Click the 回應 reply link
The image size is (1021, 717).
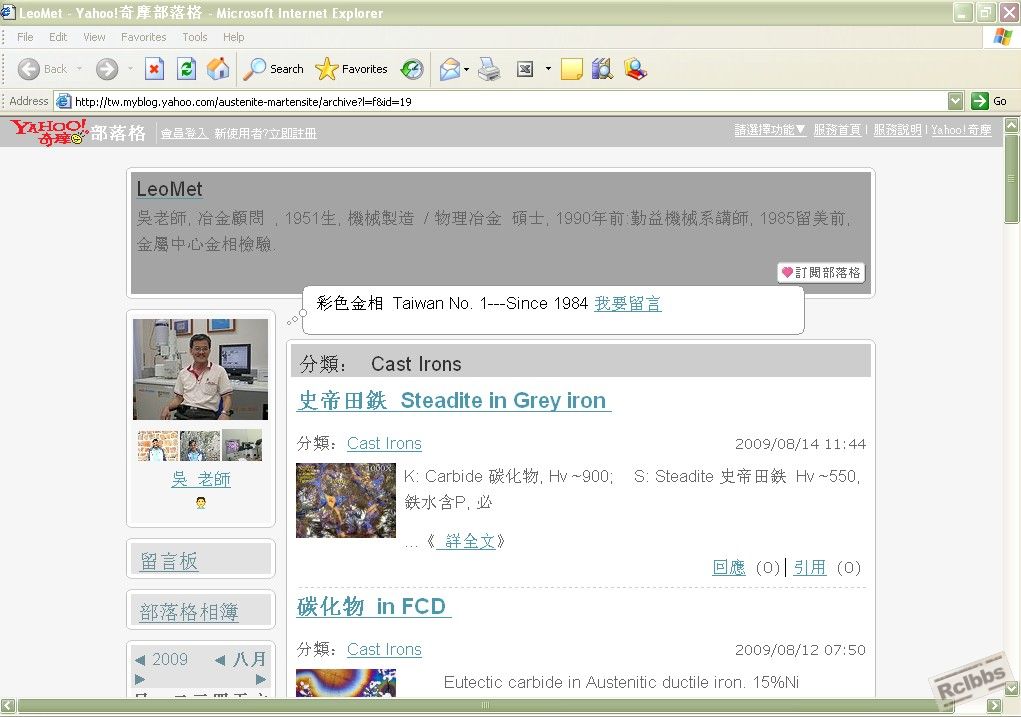click(x=729, y=568)
